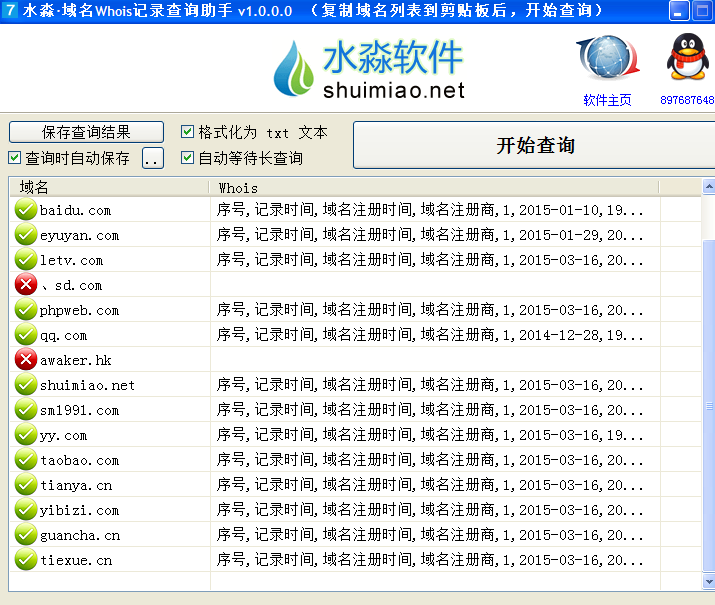Click green check icon beside taobao.com
The image size is (715, 605).
pyautogui.click(x=26, y=460)
